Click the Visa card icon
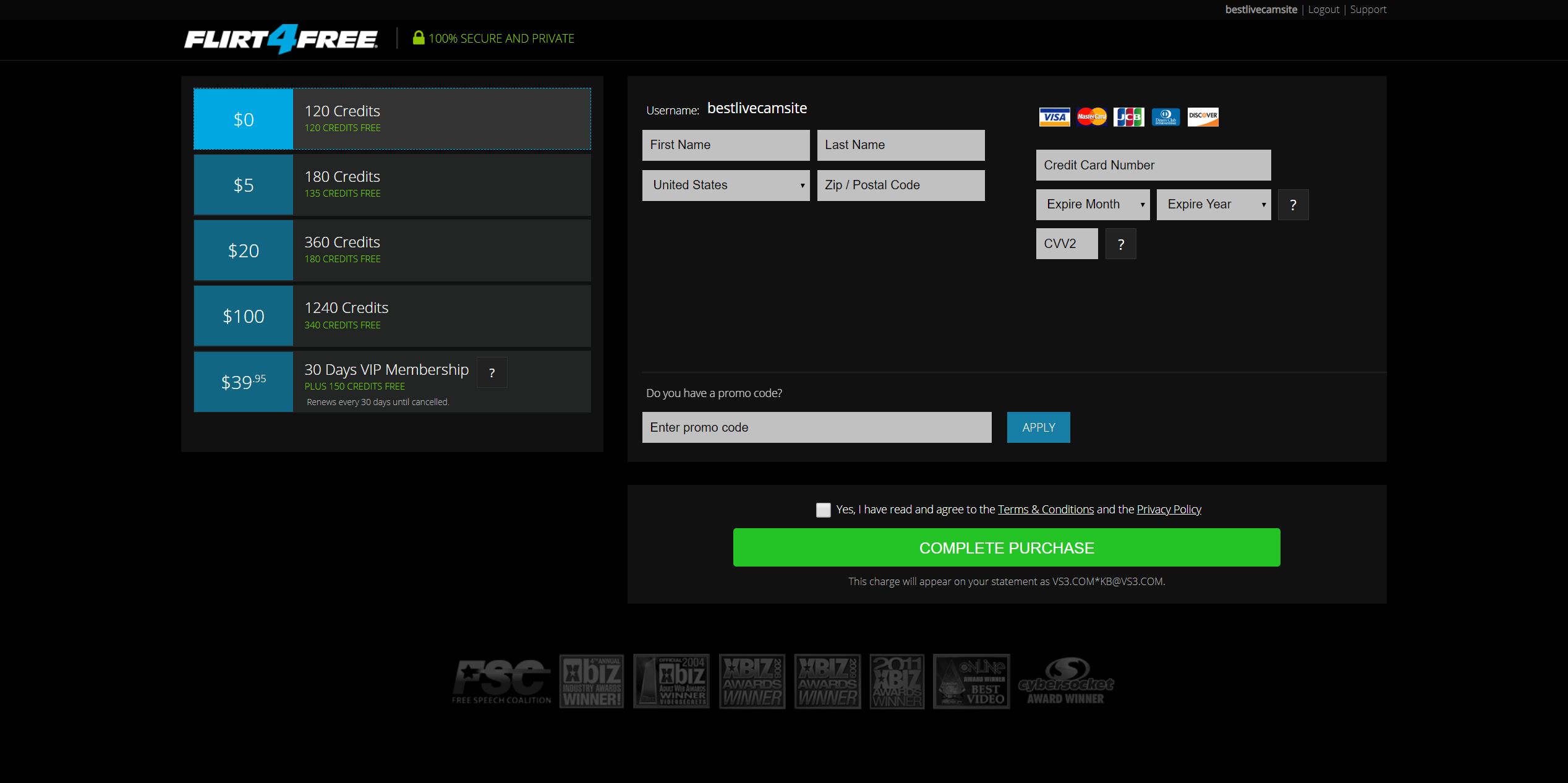Image resolution: width=1568 pixels, height=783 pixels. (1054, 117)
